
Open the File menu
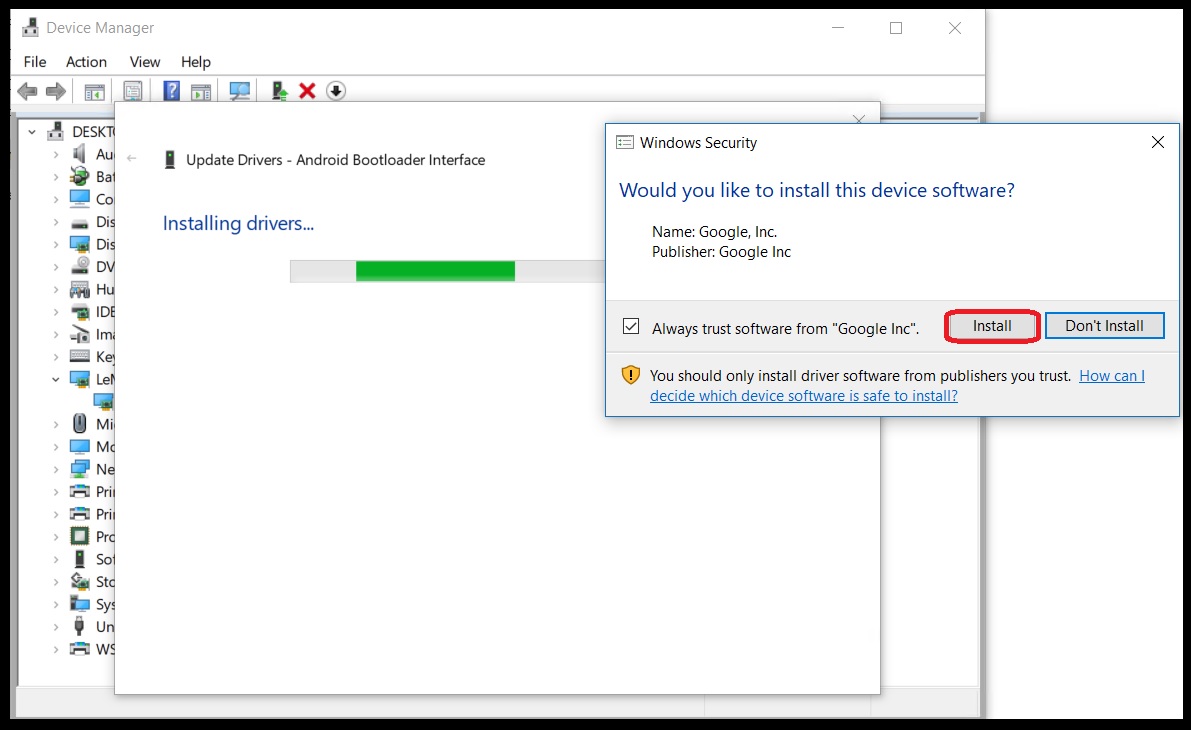[35, 62]
